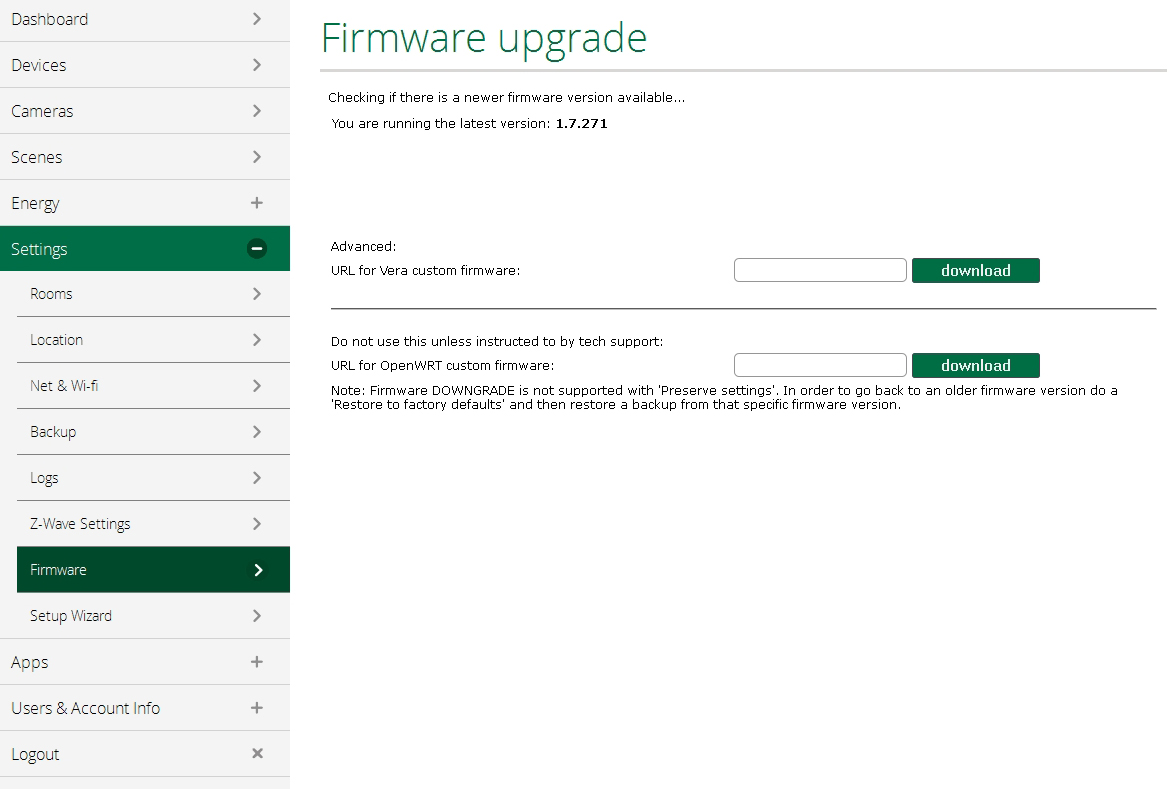Click the arrow icon beside Scenes
Viewport: 1173px width, 789px height.
point(257,157)
